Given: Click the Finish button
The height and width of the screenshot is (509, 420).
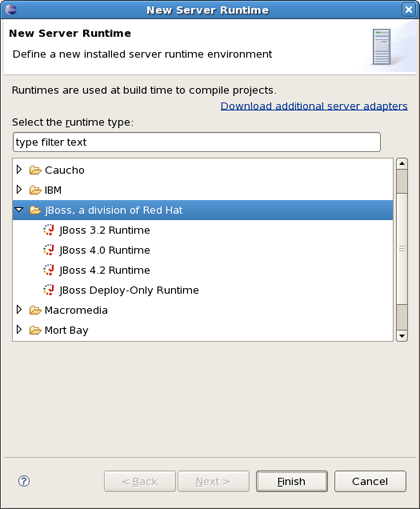Looking at the screenshot, I should 292,481.
